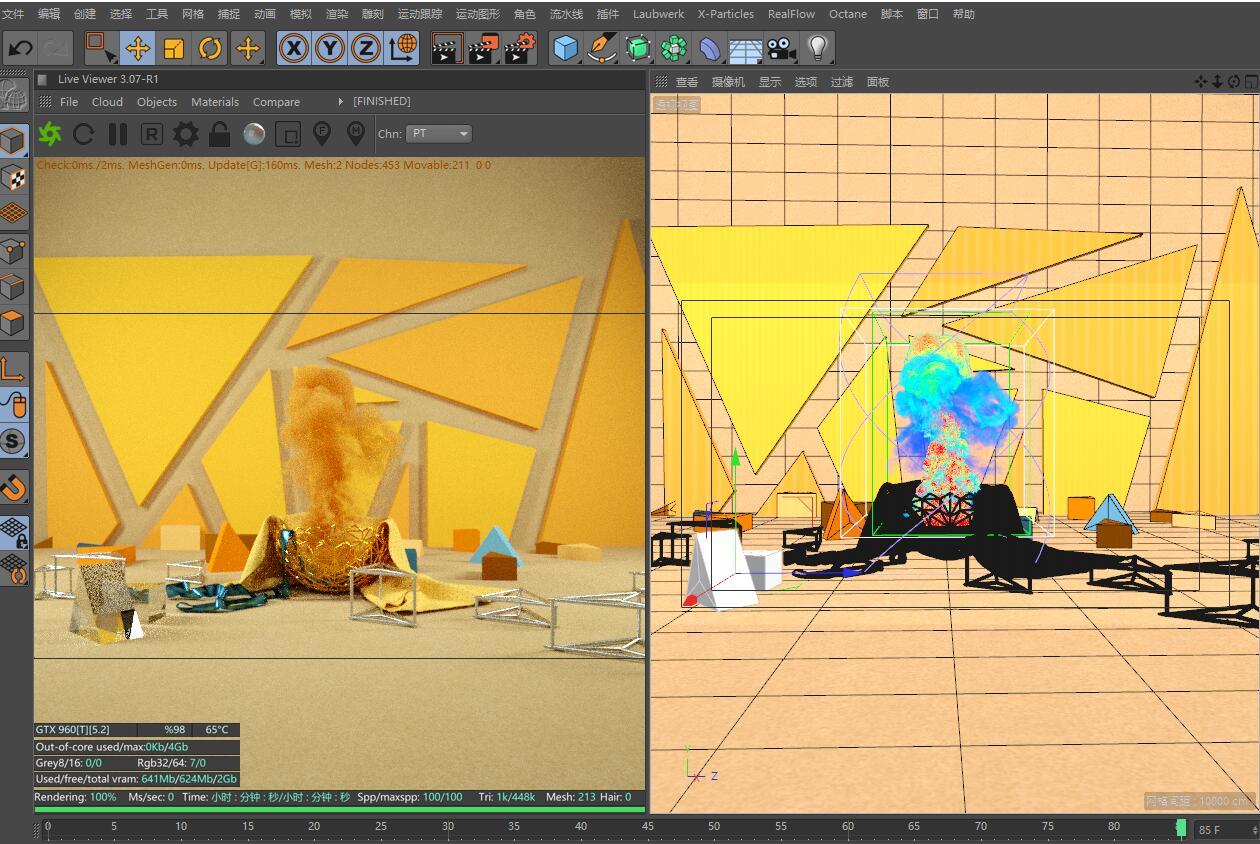
Task: Toggle X axis lock
Action: point(294,48)
